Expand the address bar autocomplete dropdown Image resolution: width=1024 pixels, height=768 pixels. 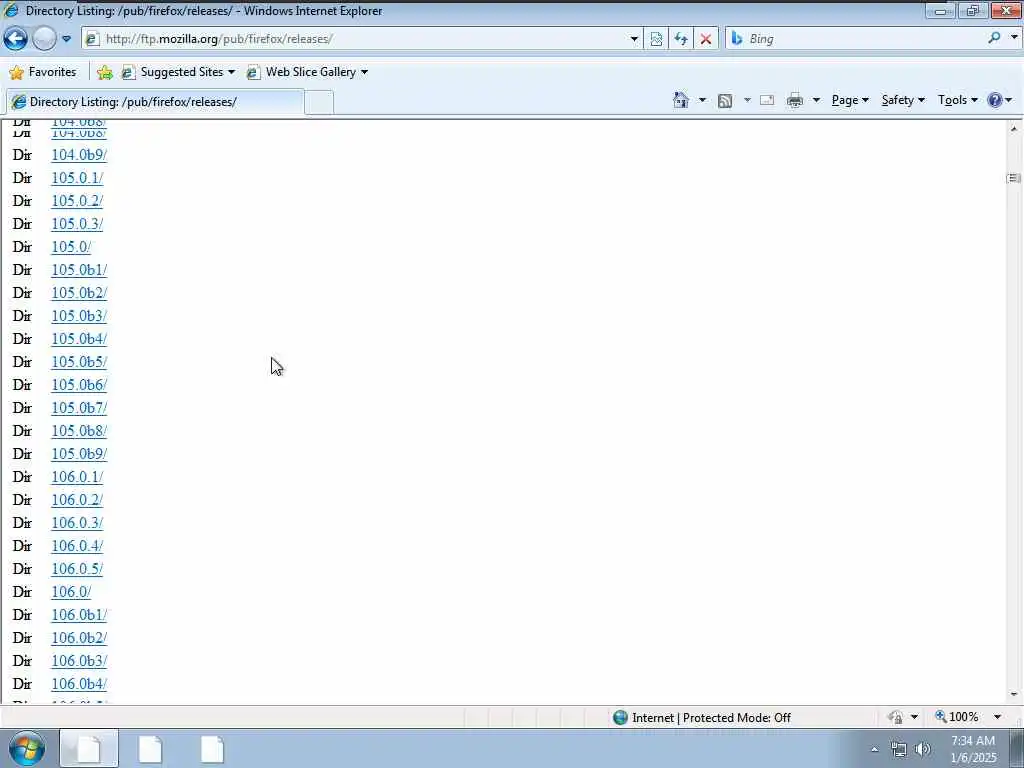click(633, 39)
